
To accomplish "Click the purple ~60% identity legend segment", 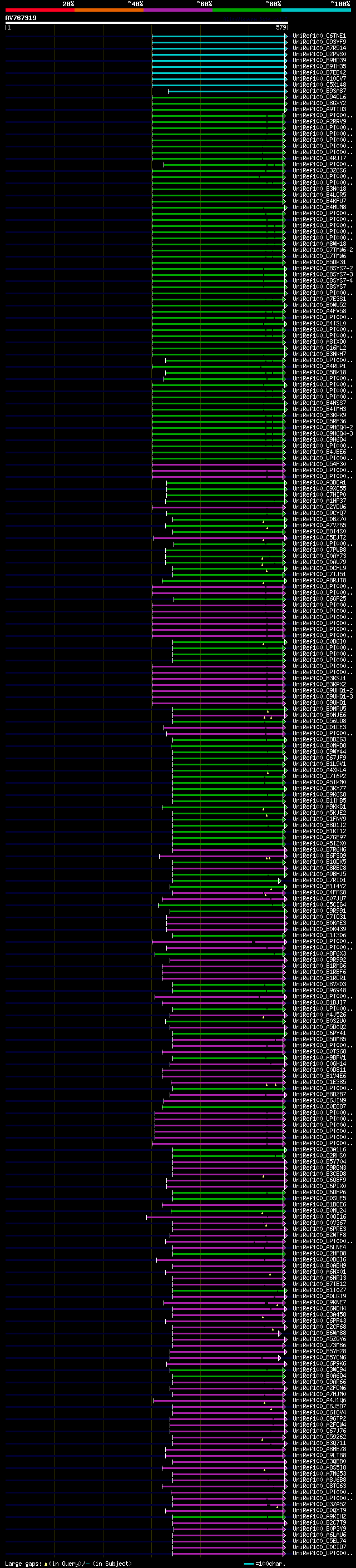I will pos(179,10).
